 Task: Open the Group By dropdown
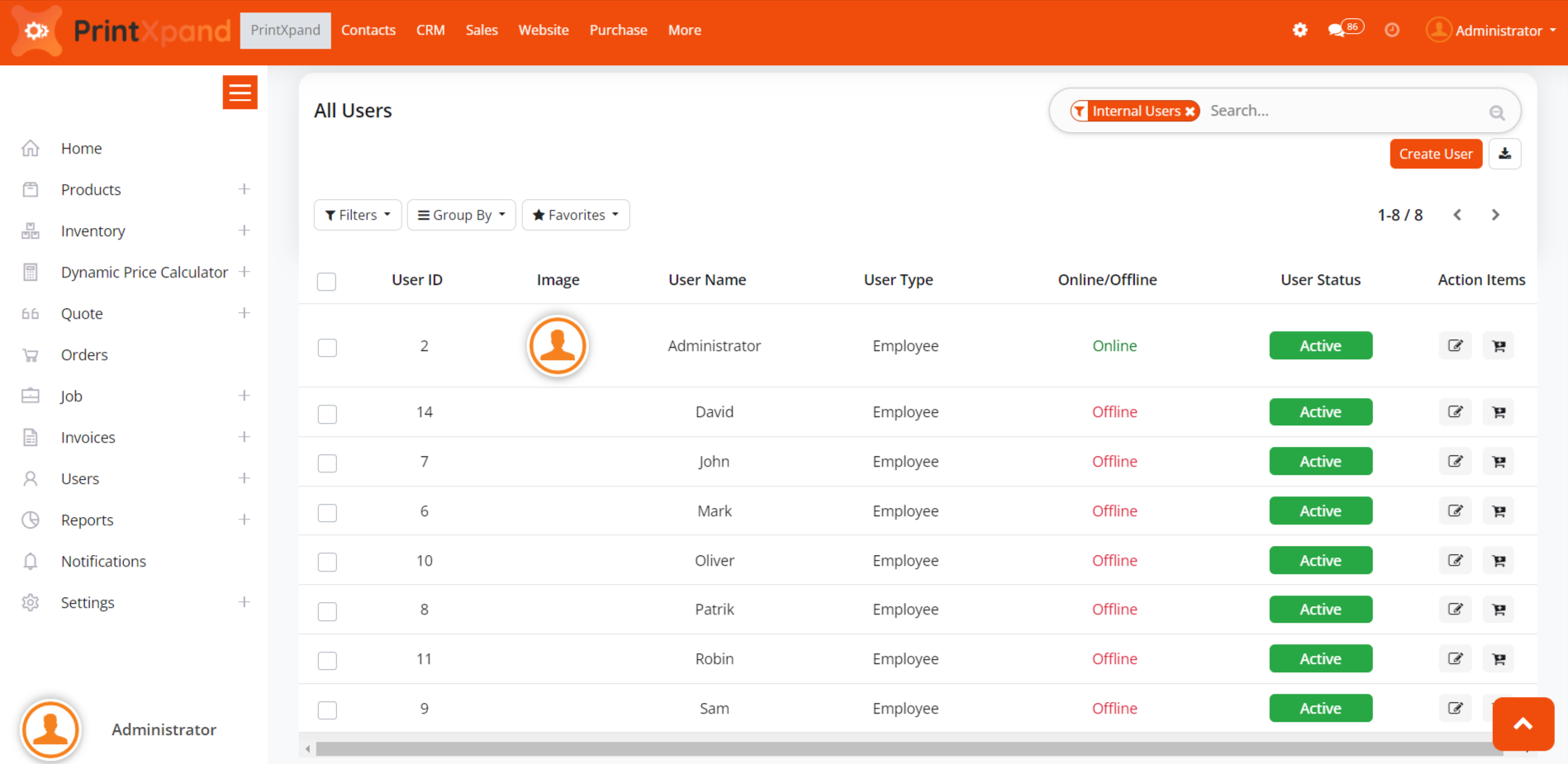[x=461, y=215]
